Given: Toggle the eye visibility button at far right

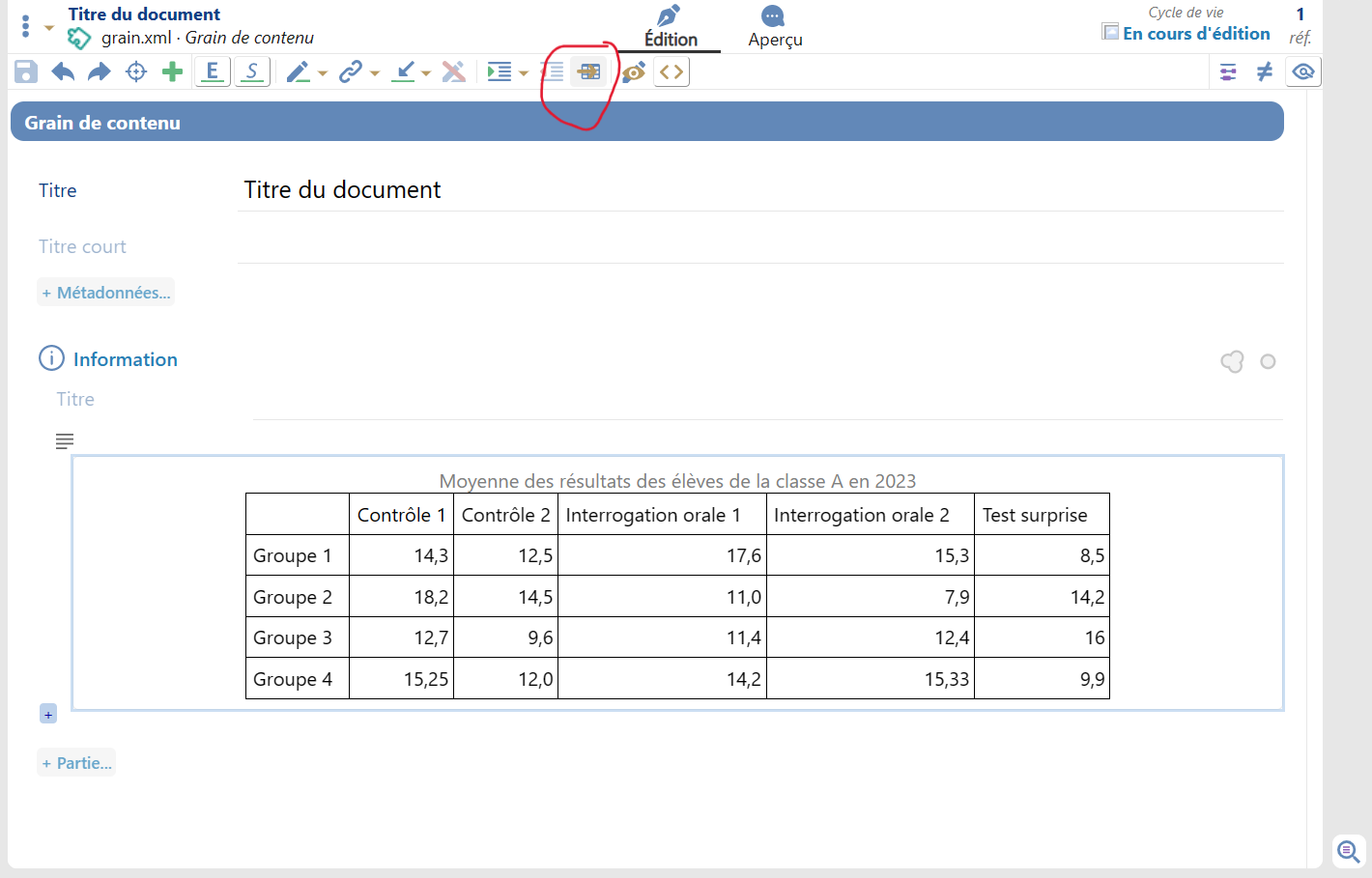Looking at the screenshot, I should click(x=1303, y=71).
